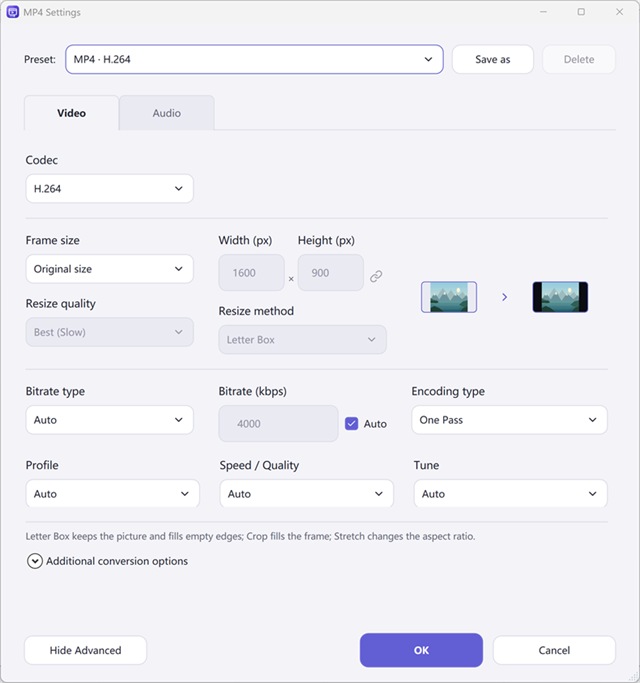Open the Resize method Letter Box dropdown
This screenshot has height=683, width=640.
point(302,339)
